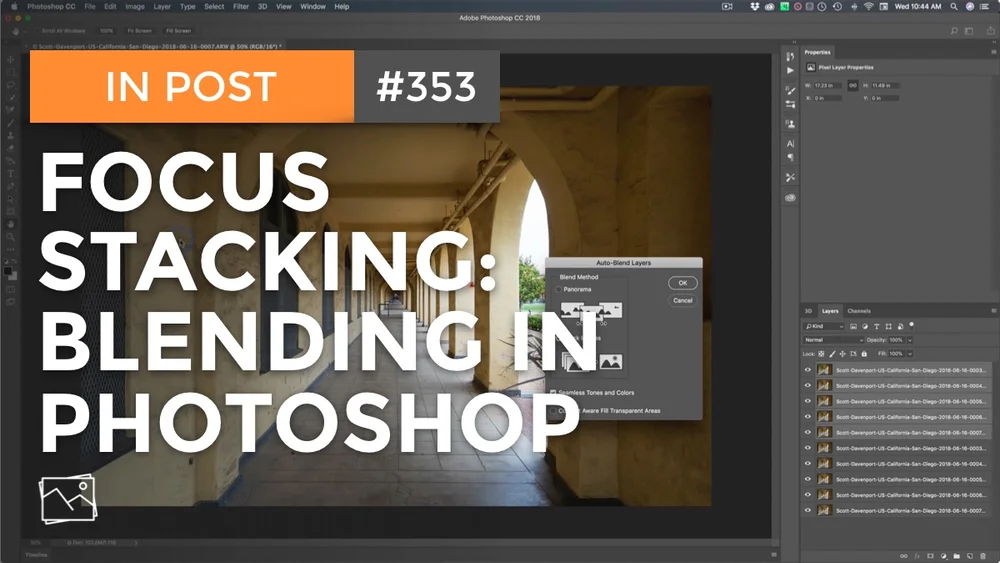The height and width of the screenshot is (563, 1000).
Task: Click the search icon in options bar
Action: (x=954, y=31)
